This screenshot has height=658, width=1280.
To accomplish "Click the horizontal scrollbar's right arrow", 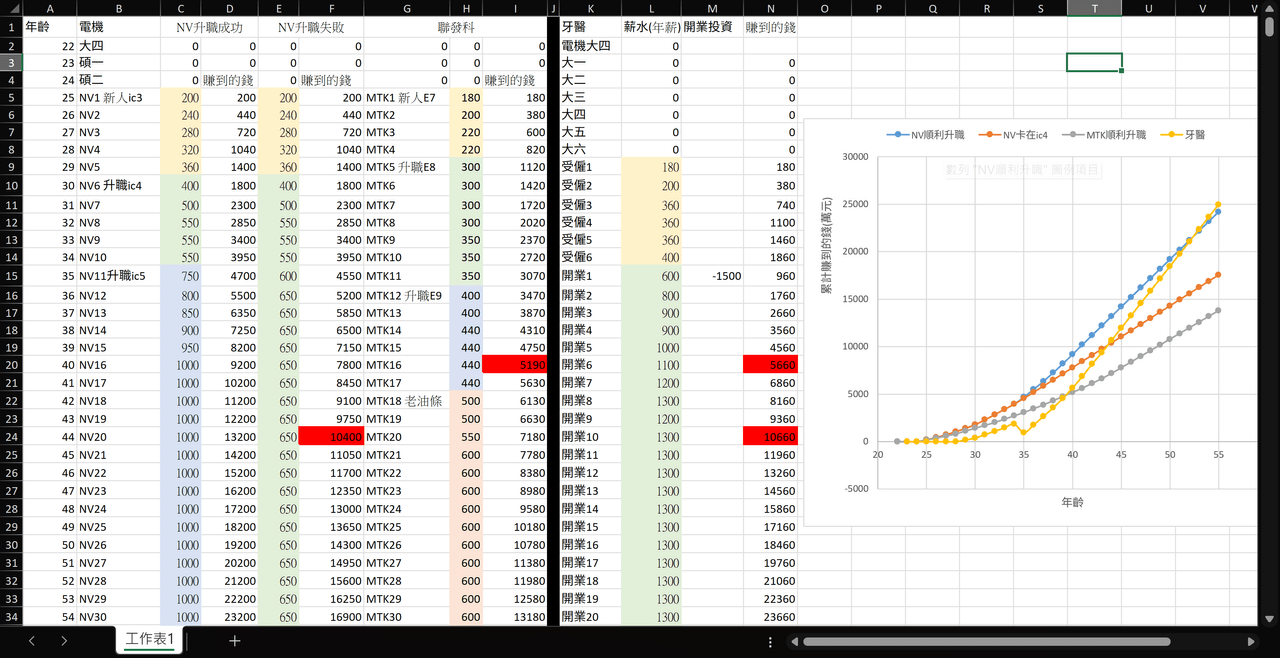I will click(x=1251, y=641).
